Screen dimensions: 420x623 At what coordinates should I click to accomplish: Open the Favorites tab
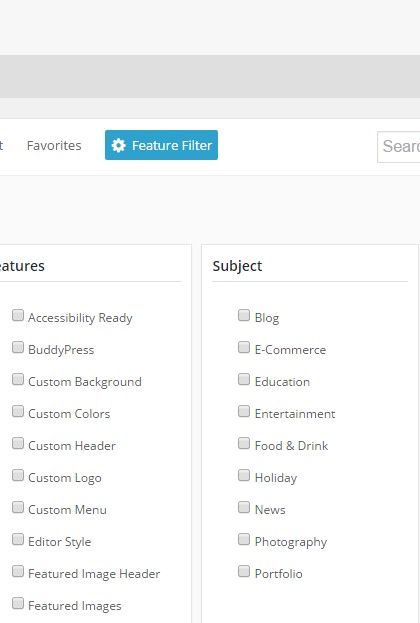pyautogui.click(x=54, y=145)
